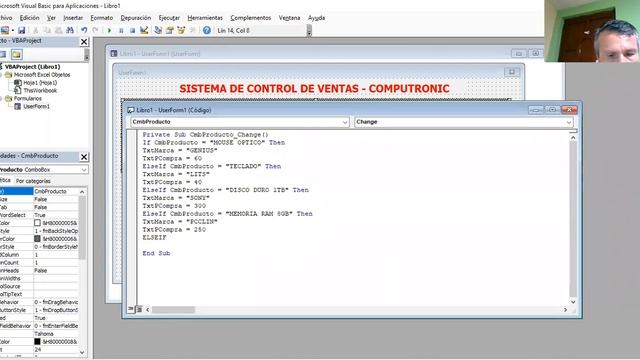Click code window horizontal scrollbar right arrow
The image size is (640, 360).
pyautogui.click(x=565, y=310)
